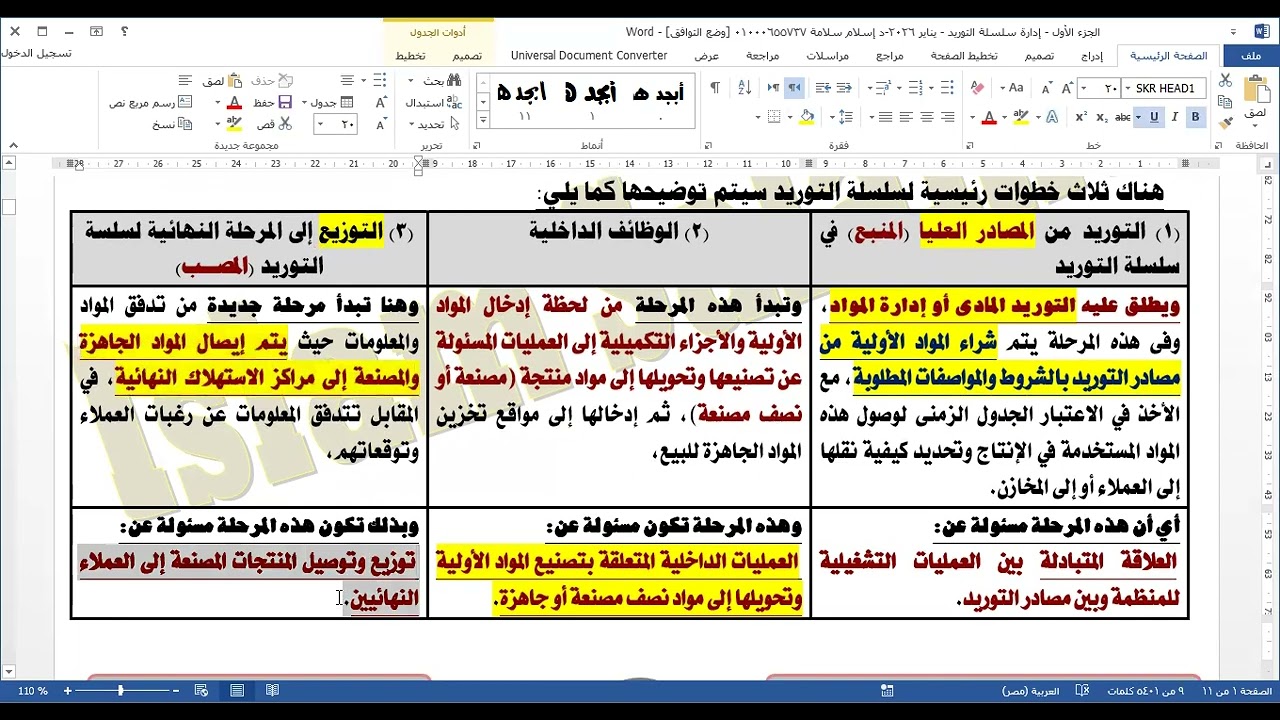Increase font size with the larger A icon
The image size is (1280, 720).
coord(1066,88)
